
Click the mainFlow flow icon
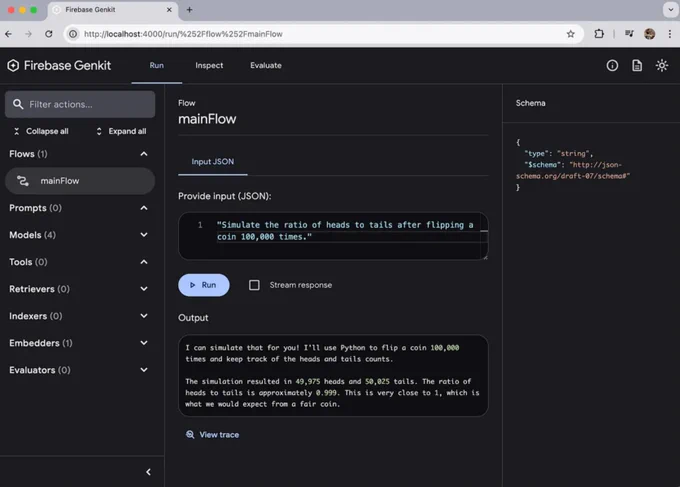(x=23, y=181)
